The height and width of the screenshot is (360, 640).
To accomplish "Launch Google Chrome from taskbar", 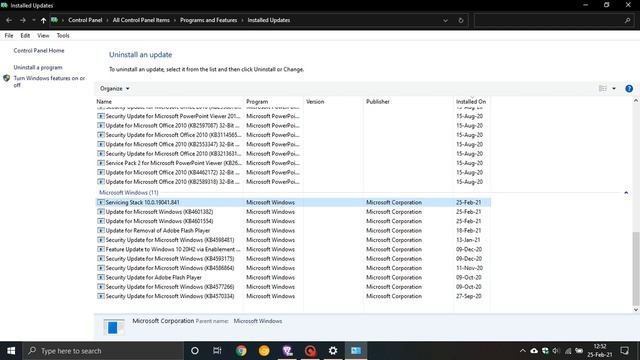I will 241,351.
